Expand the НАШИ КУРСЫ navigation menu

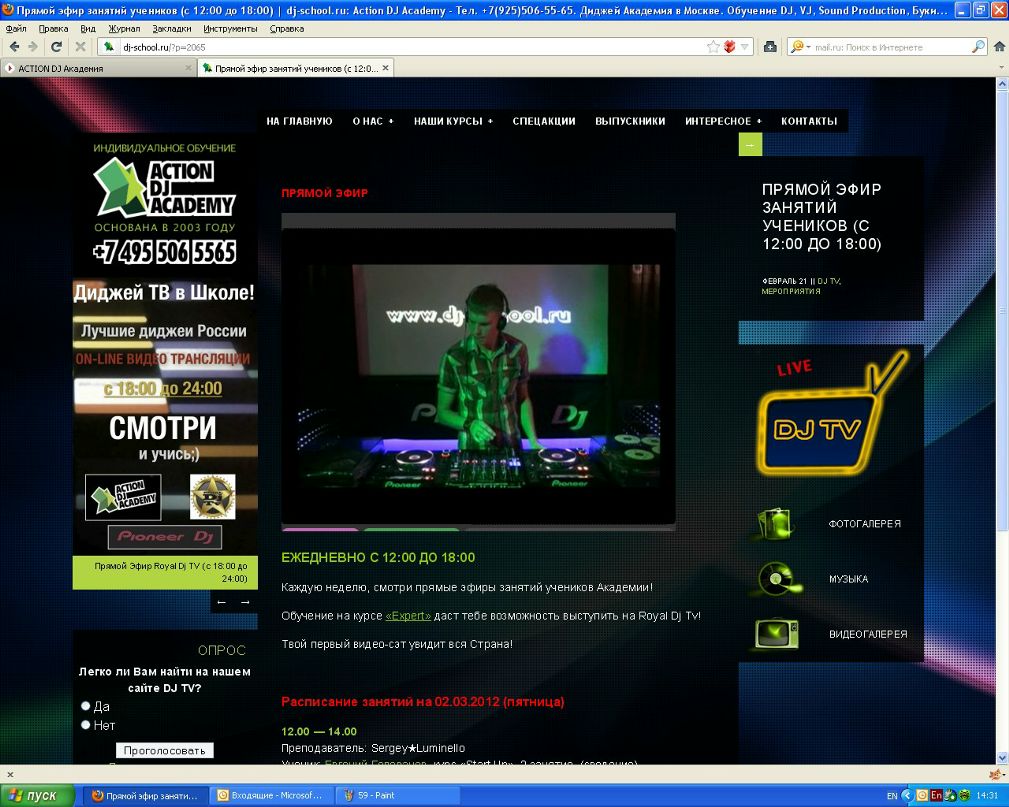(x=453, y=121)
